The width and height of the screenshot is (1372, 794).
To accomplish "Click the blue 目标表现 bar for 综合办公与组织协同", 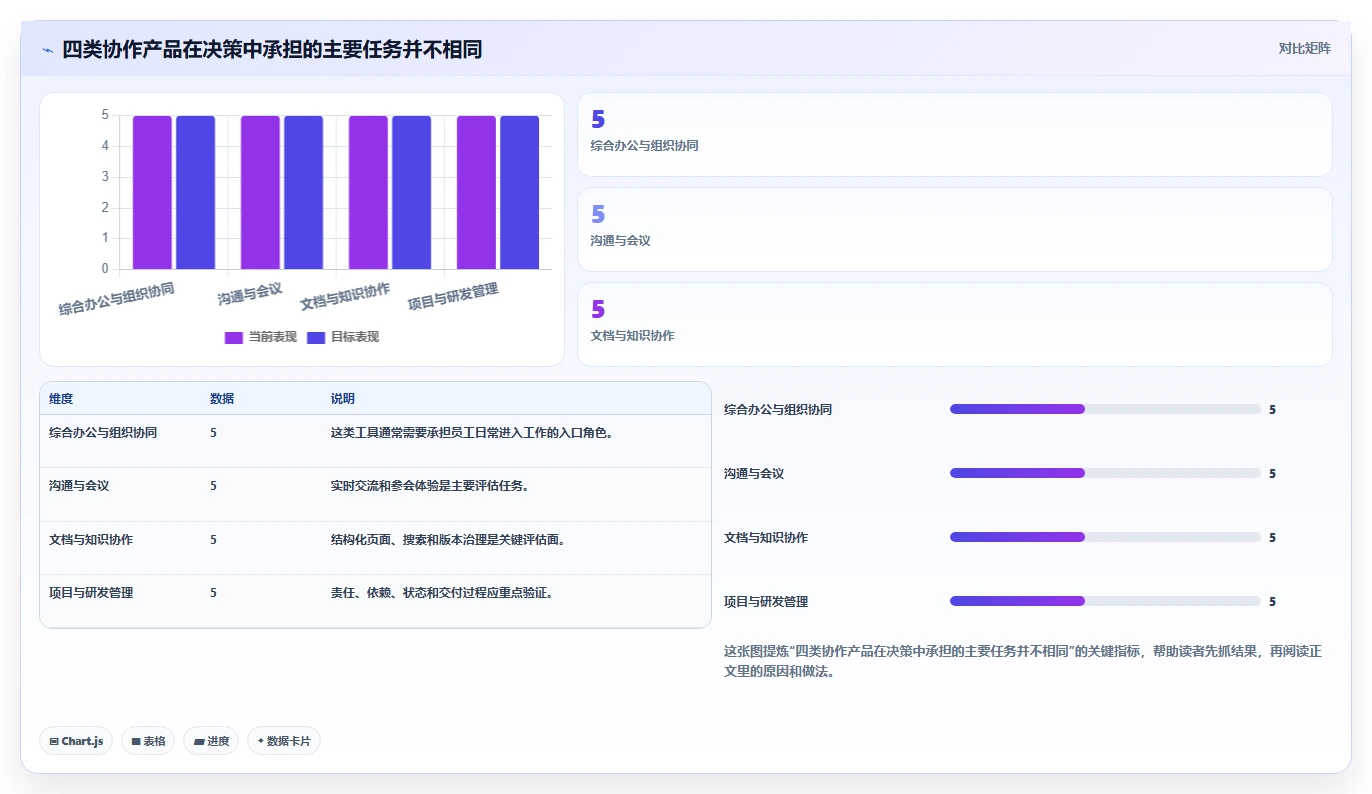I will [x=195, y=192].
